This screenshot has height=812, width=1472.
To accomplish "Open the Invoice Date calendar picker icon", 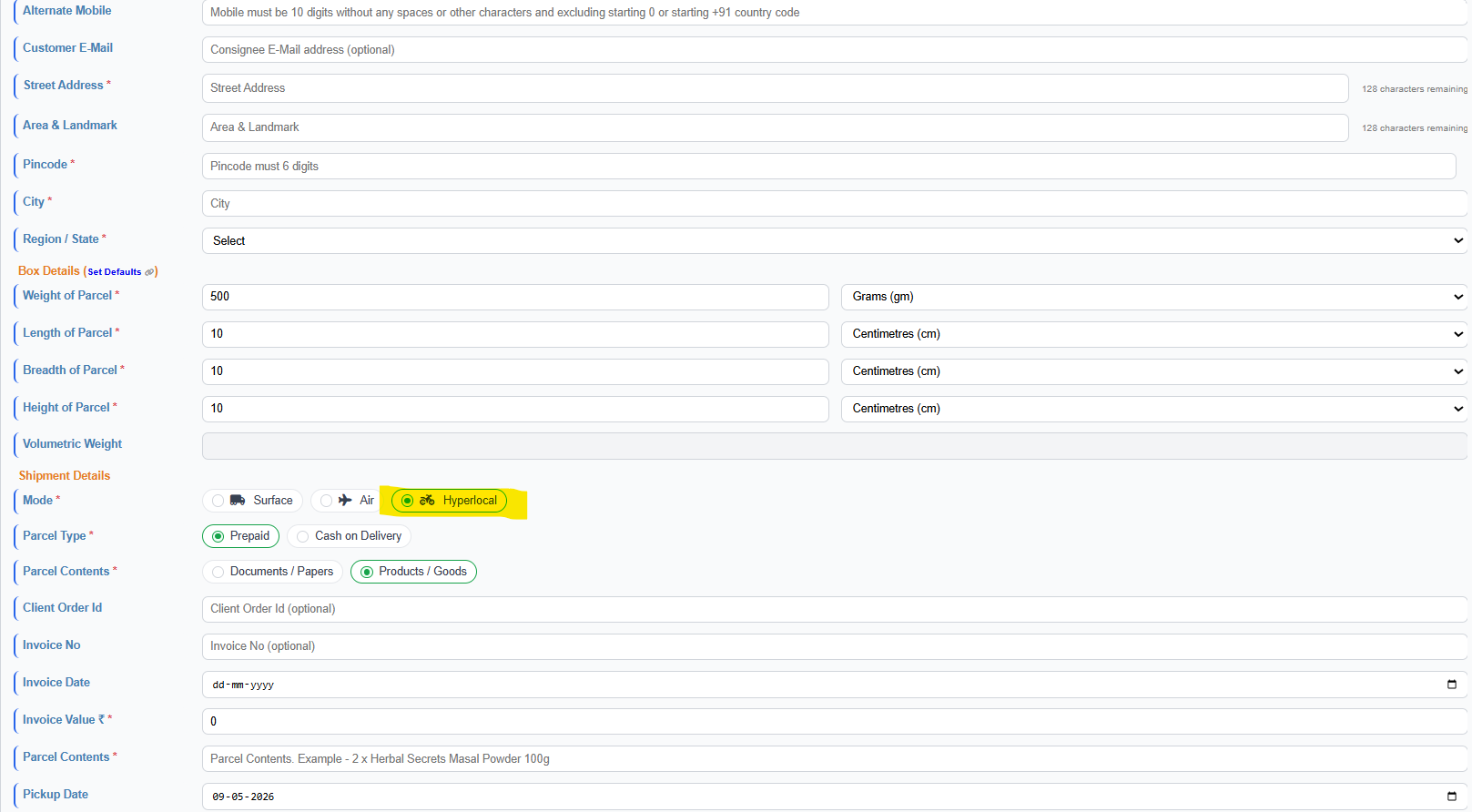I will (1452, 685).
